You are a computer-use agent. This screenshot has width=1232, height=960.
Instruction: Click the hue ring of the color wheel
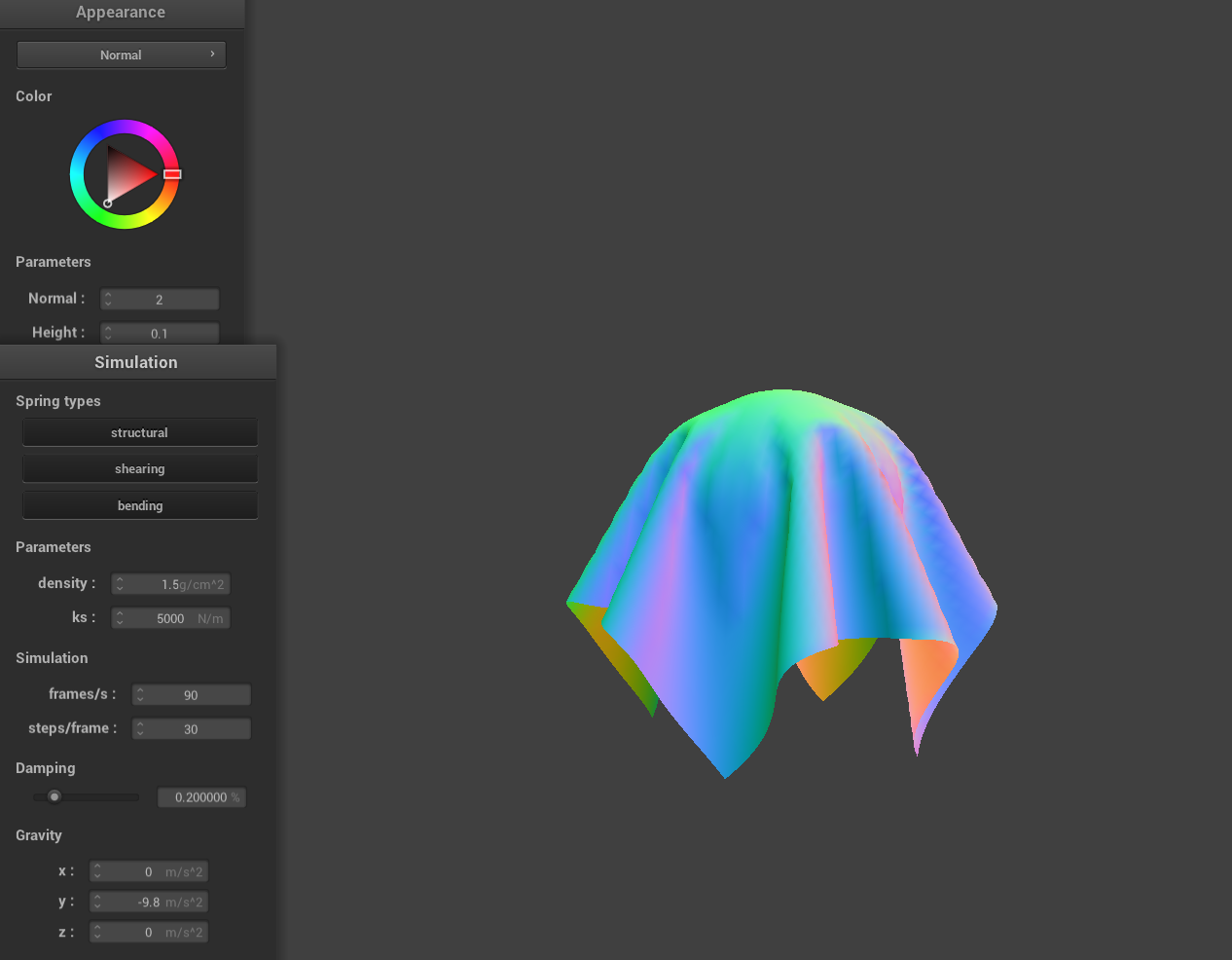pyautogui.click(x=125, y=127)
